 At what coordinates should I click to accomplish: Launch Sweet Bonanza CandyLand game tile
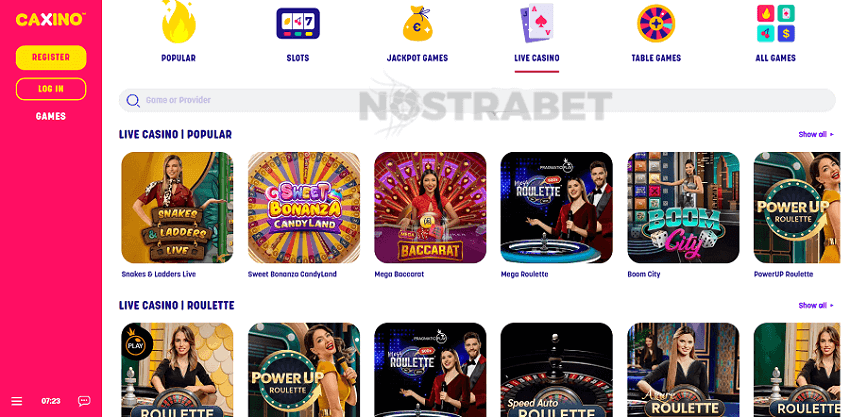304,208
